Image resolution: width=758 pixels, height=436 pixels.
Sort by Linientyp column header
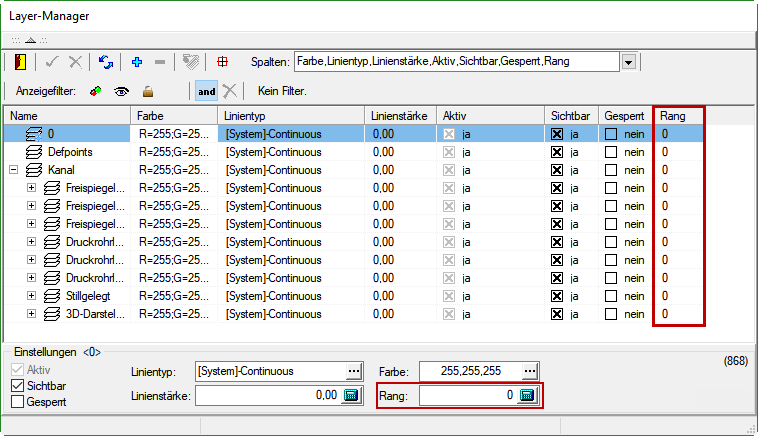pyautogui.click(x=290, y=116)
